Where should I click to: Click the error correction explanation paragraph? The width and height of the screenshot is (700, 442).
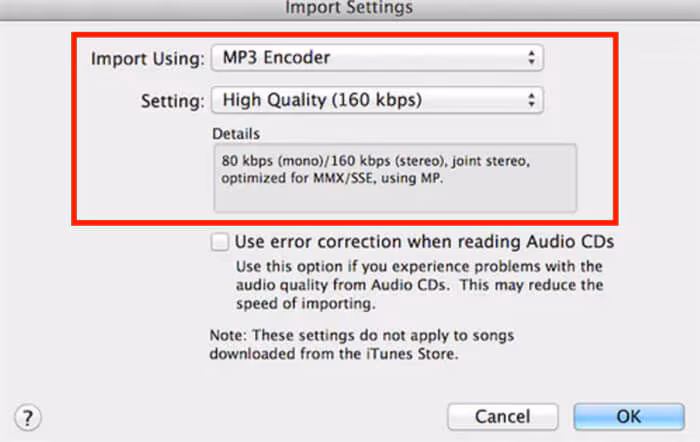click(x=419, y=285)
